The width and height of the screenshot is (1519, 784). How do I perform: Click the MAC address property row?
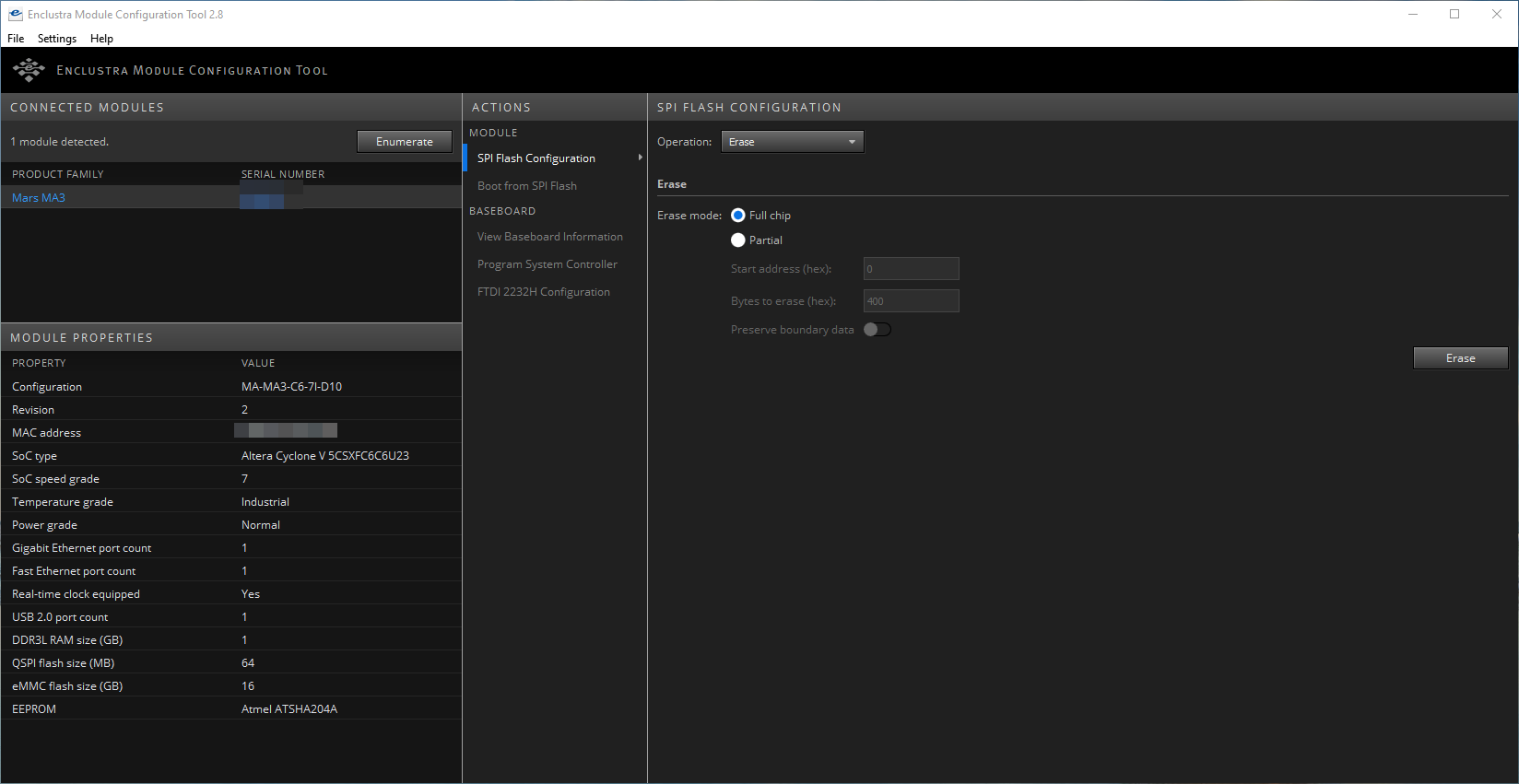[x=231, y=432]
